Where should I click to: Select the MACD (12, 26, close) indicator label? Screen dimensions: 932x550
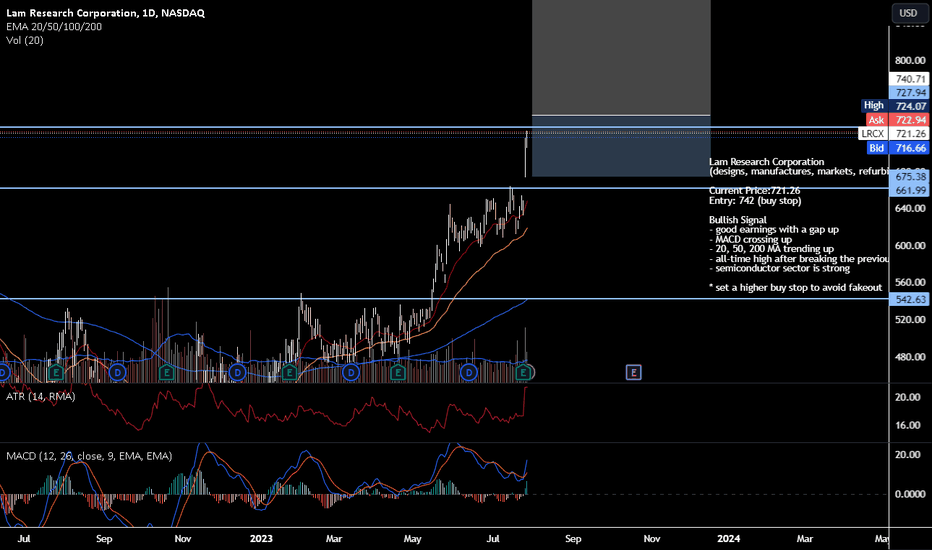(x=89, y=456)
